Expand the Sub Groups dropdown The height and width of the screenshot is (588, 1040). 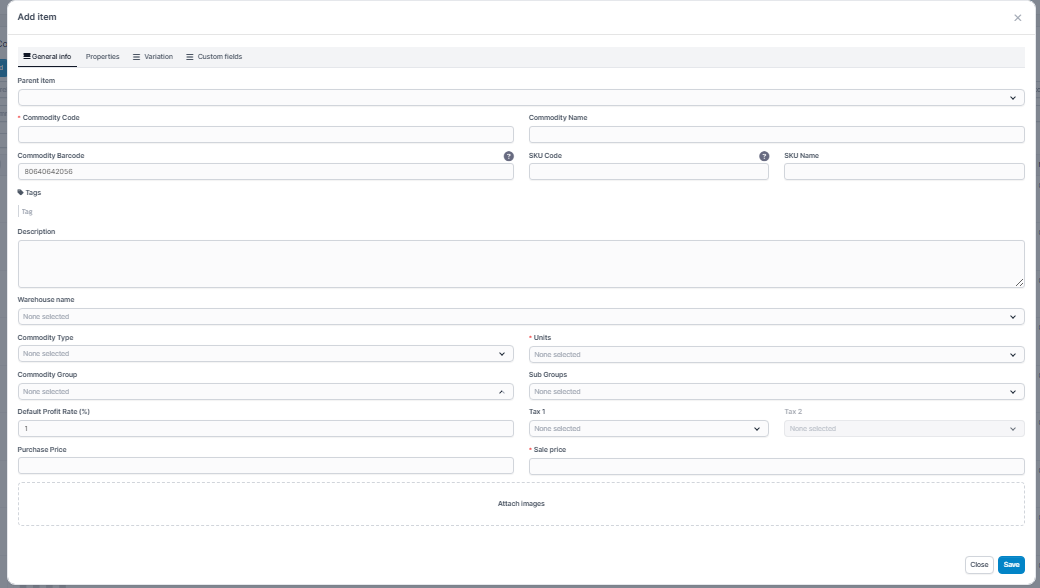click(776, 392)
